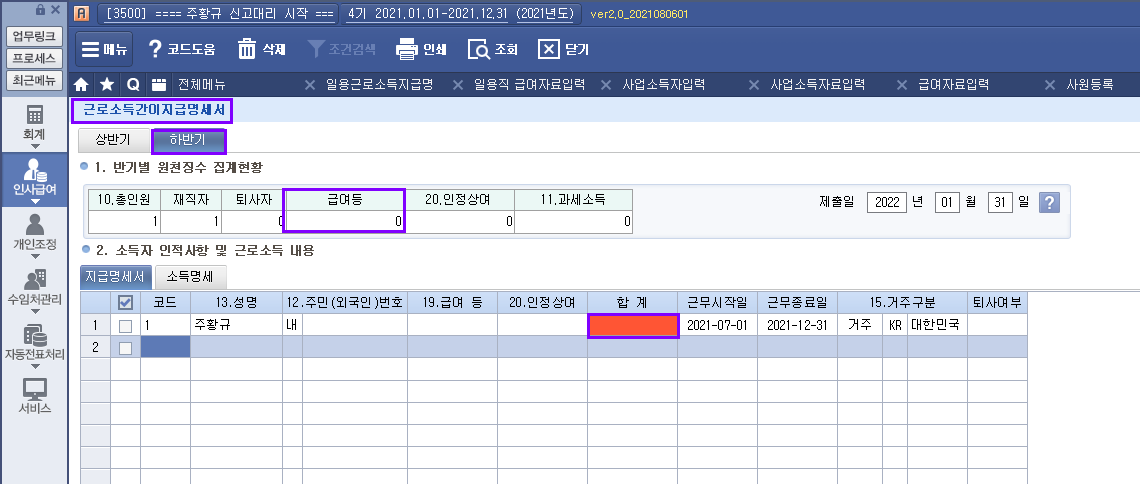Switch to the 하반기 tab
This screenshot has height=484, width=1140.
(188, 140)
